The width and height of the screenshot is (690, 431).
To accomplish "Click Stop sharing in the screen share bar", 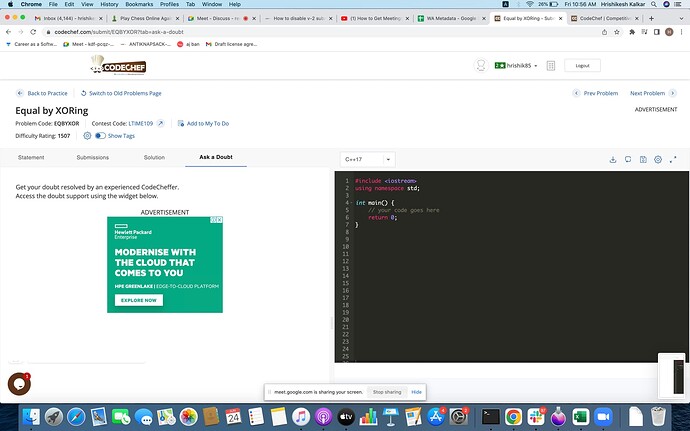I will (x=387, y=392).
